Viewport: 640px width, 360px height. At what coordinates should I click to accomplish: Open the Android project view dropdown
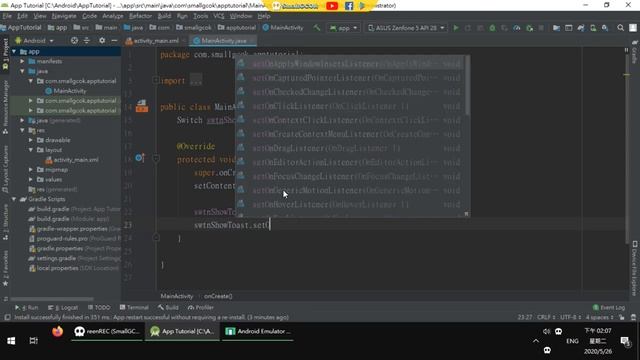click(34, 41)
